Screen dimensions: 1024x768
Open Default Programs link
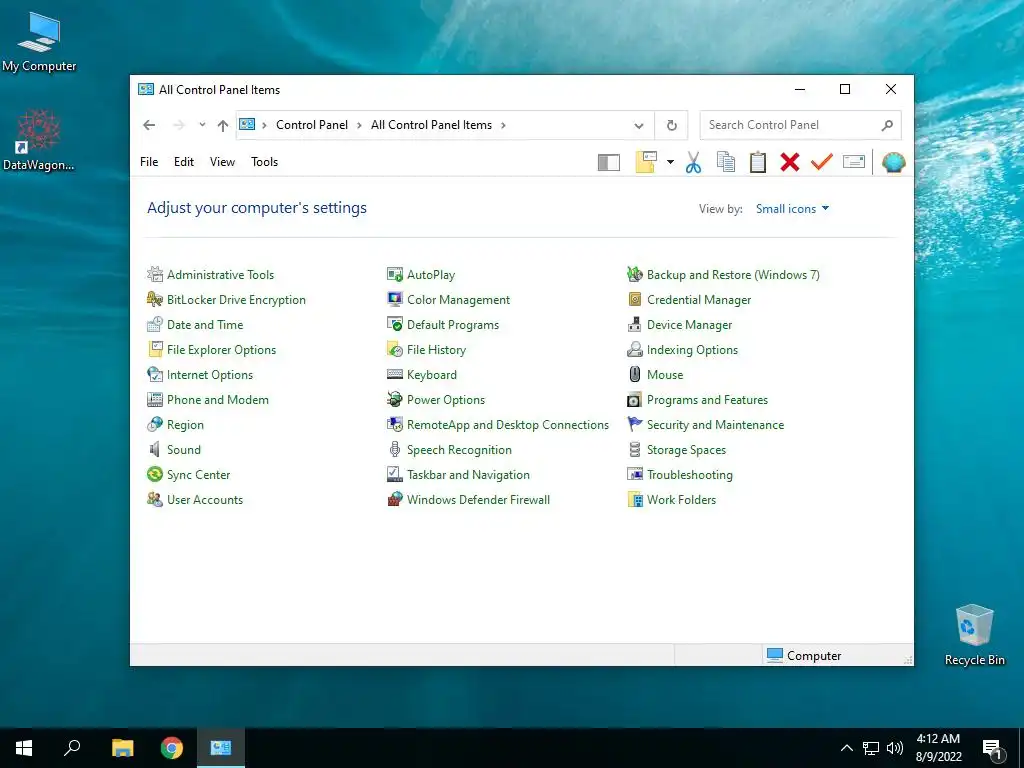453,325
